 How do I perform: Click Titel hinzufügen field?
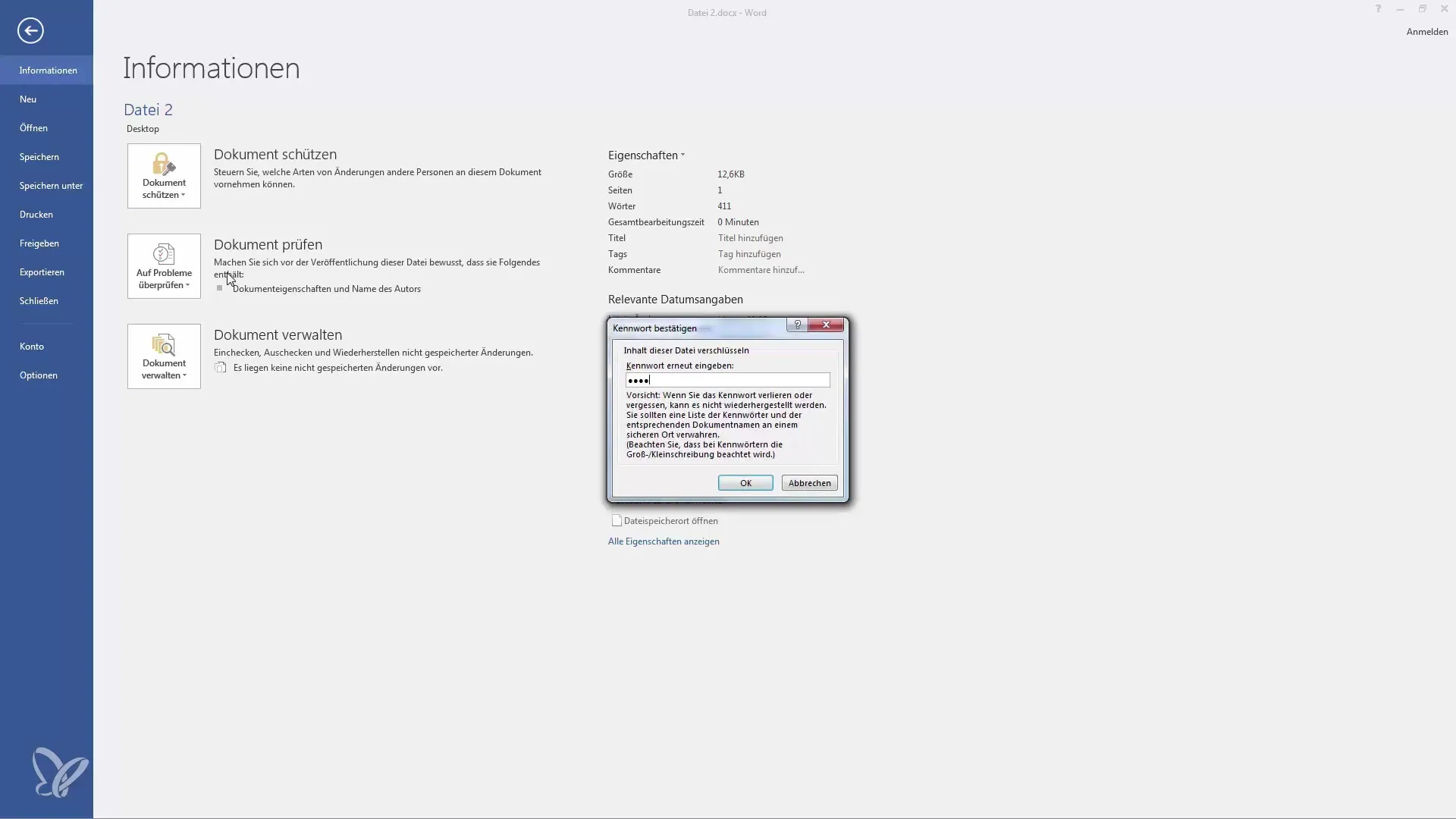point(750,238)
